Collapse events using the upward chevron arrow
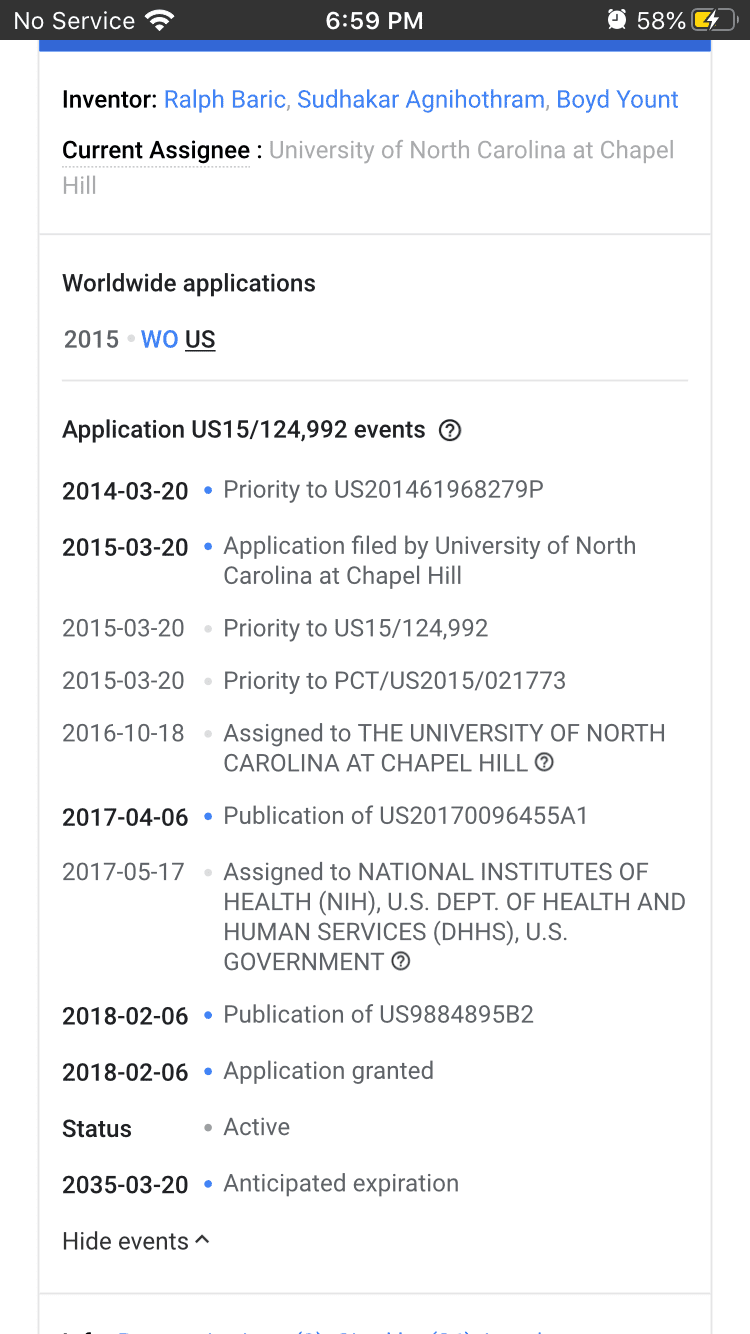This screenshot has height=1334, width=750. 202,1240
